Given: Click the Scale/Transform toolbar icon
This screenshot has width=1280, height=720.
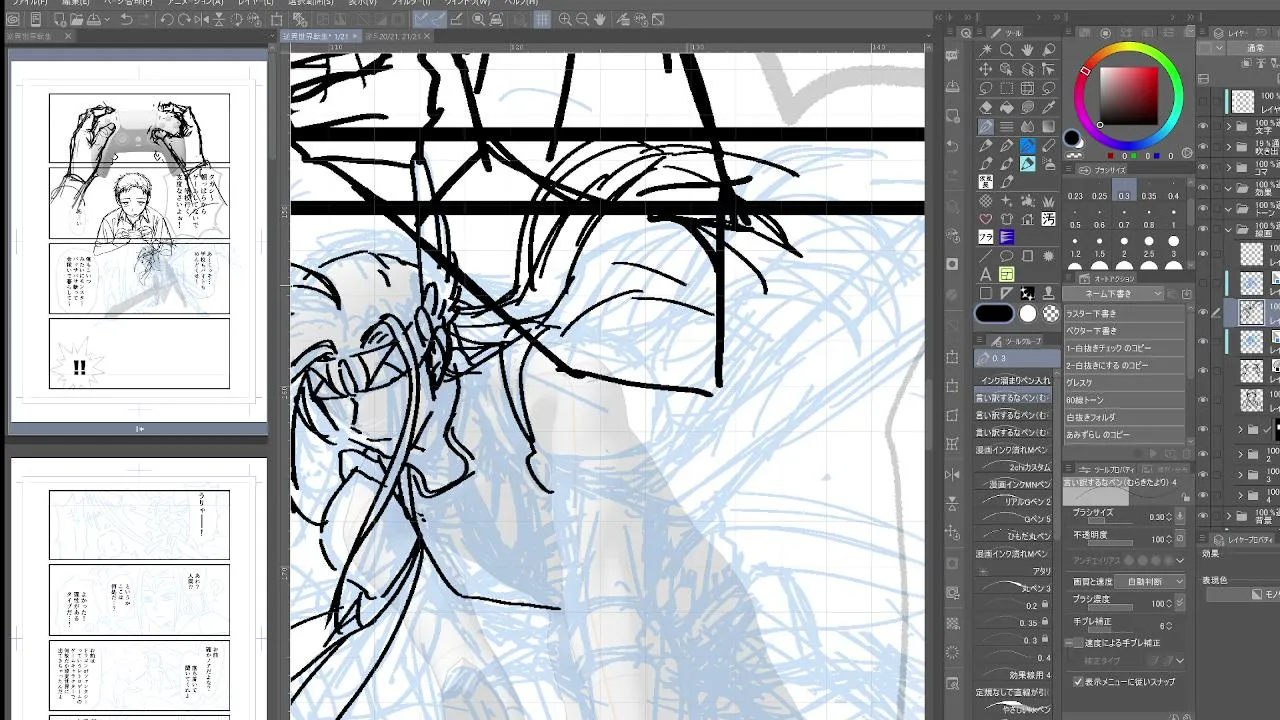Looking at the screenshot, I should click(277, 19).
